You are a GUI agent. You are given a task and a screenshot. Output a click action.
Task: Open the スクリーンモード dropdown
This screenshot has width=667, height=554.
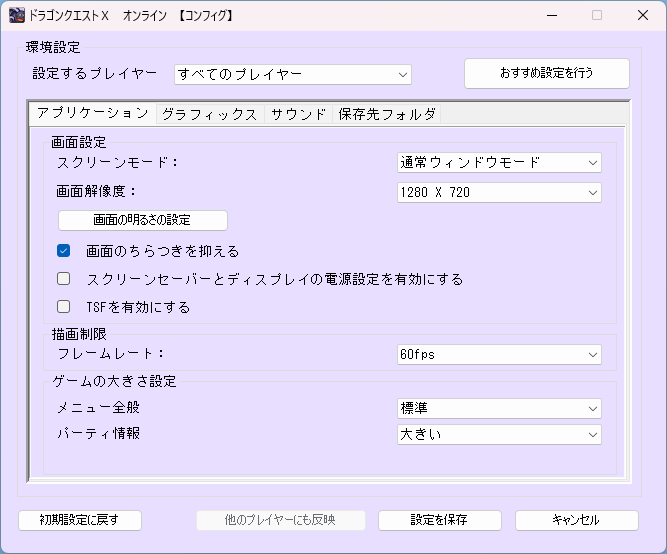pos(499,163)
